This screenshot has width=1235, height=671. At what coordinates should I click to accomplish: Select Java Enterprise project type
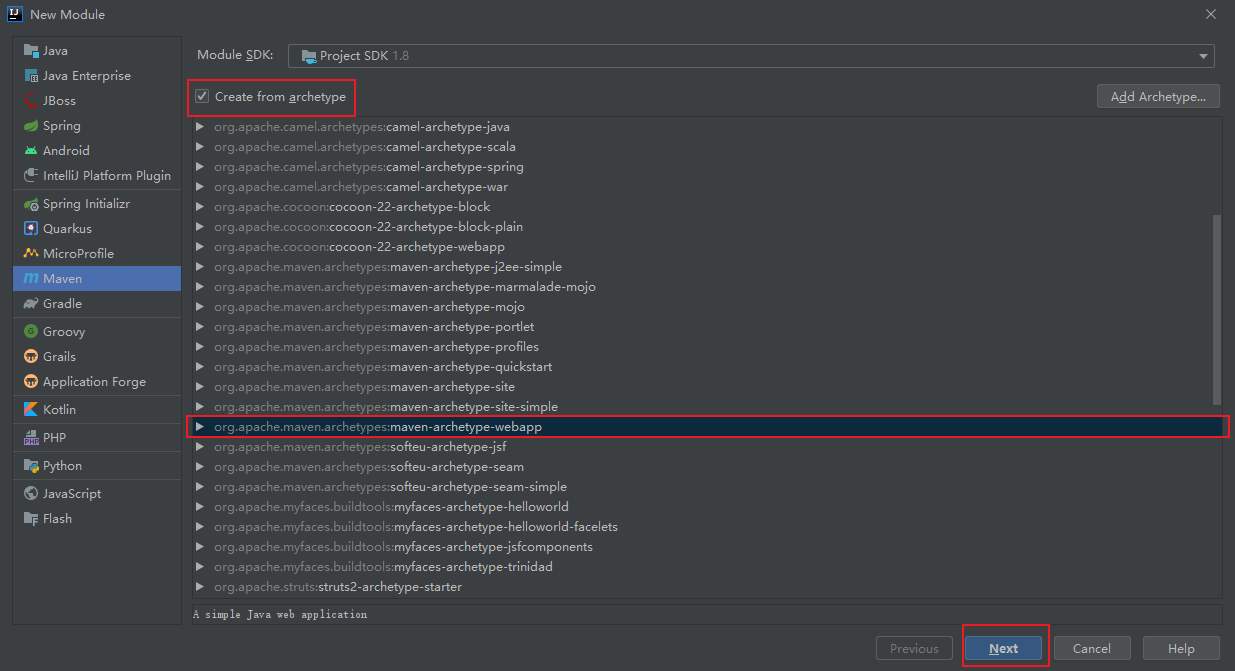tap(97, 75)
